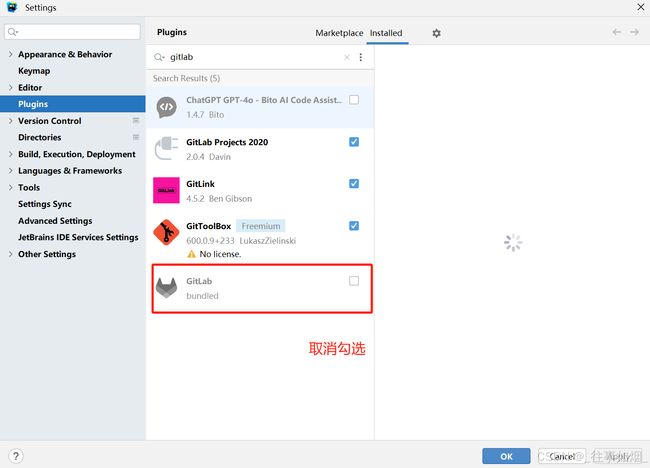The width and height of the screenshot is (650, 468).
Task: Close the Settings dialog window
Action: click(x=640, y=7)
